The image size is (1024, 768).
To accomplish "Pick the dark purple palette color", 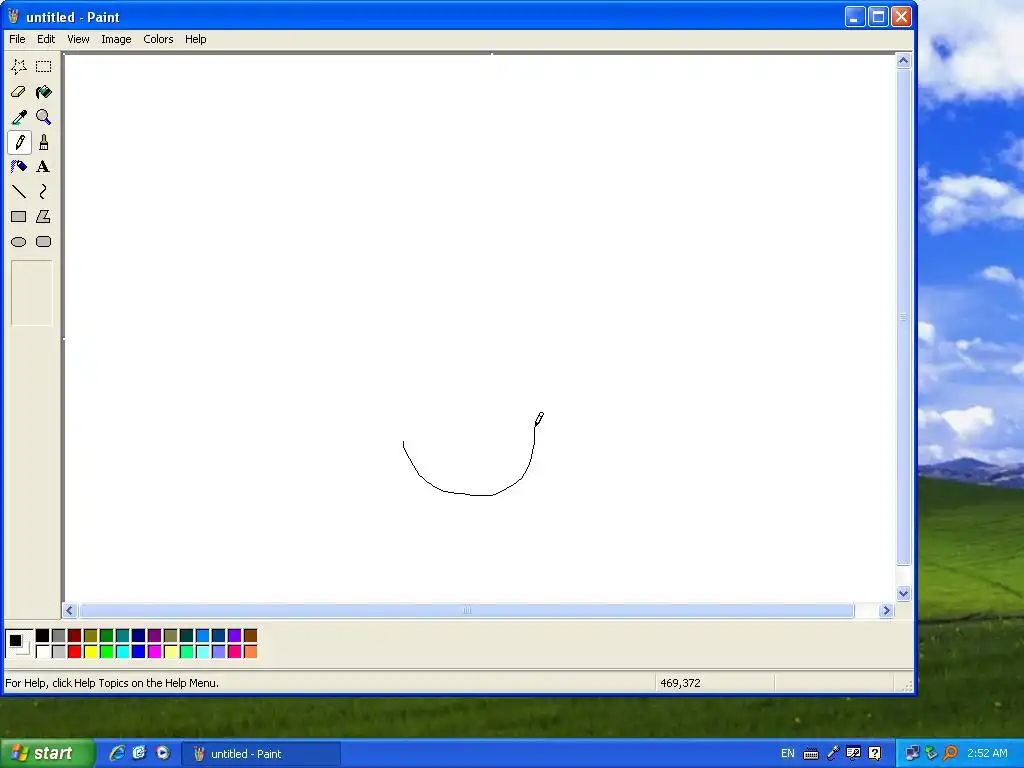I will pyautogui.click(x=155, y=635).
